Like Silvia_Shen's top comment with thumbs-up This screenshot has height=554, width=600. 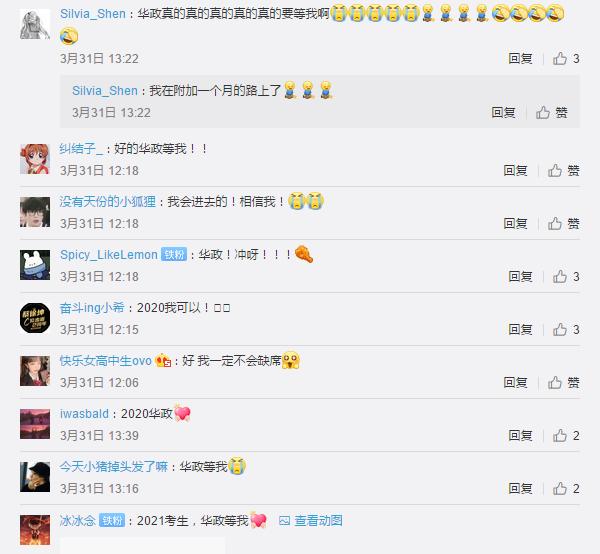click(559, 59)
